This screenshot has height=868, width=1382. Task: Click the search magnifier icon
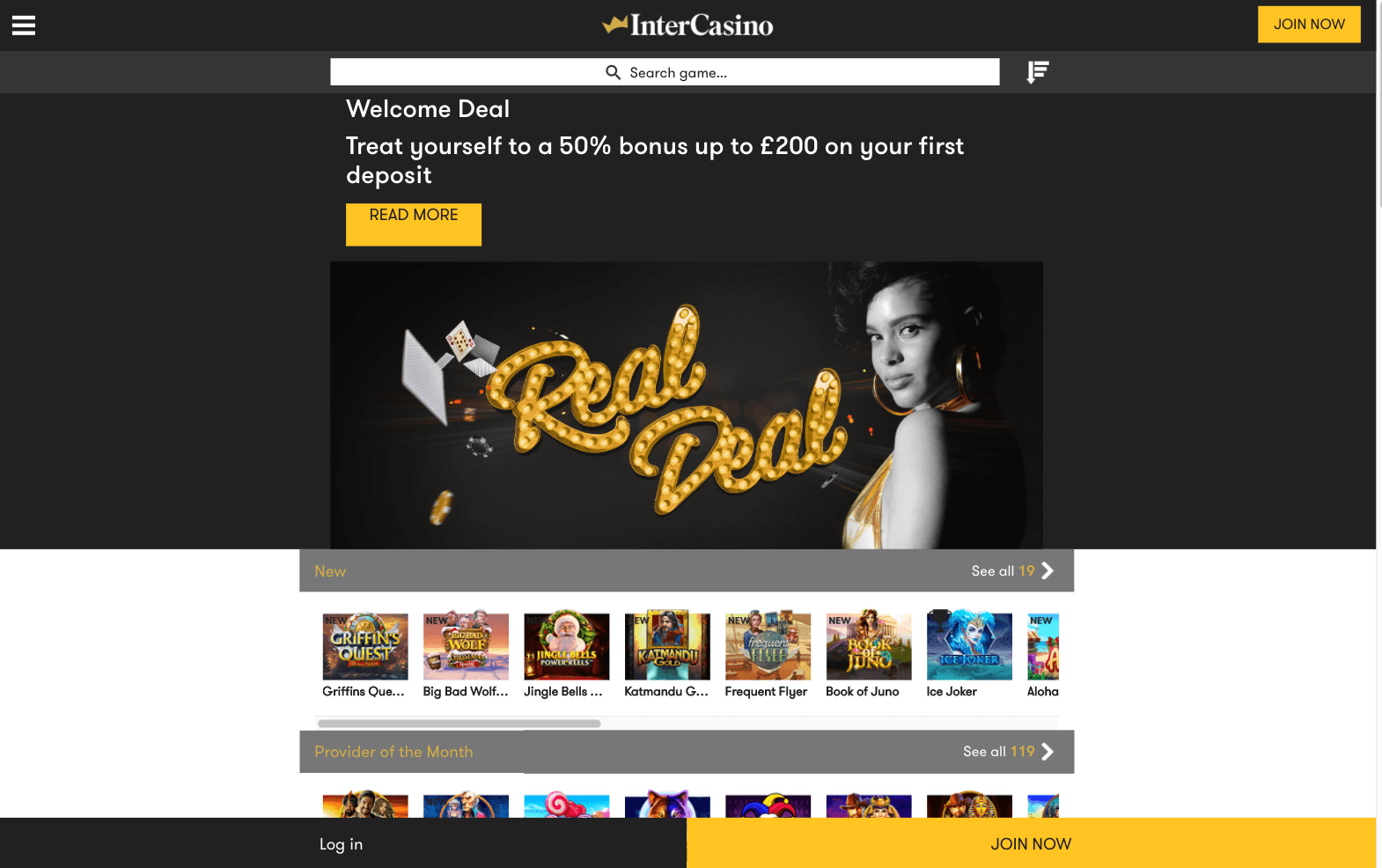[614, 72]
